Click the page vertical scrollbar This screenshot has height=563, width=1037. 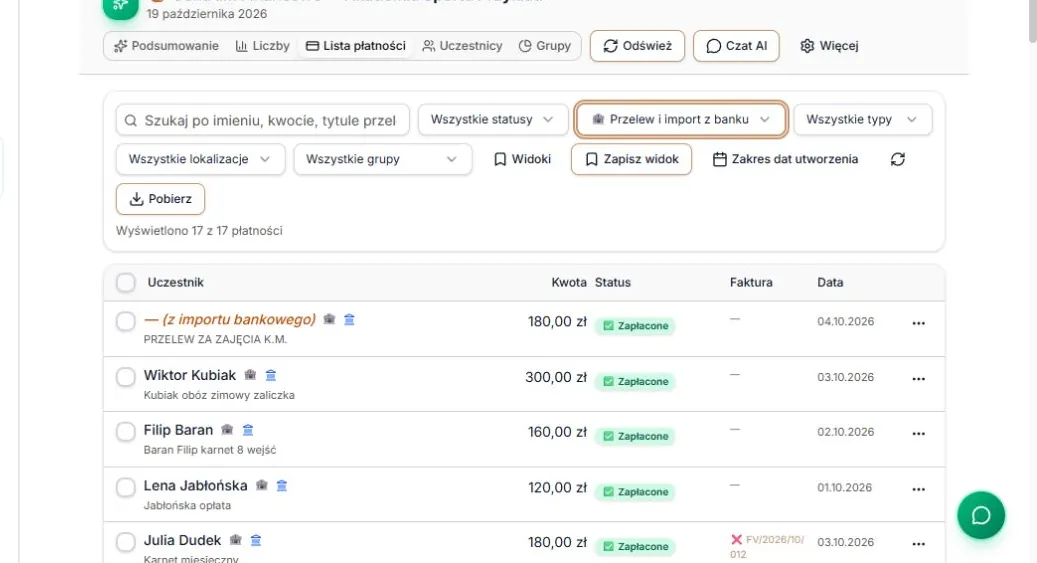(x=1032, y=21)
